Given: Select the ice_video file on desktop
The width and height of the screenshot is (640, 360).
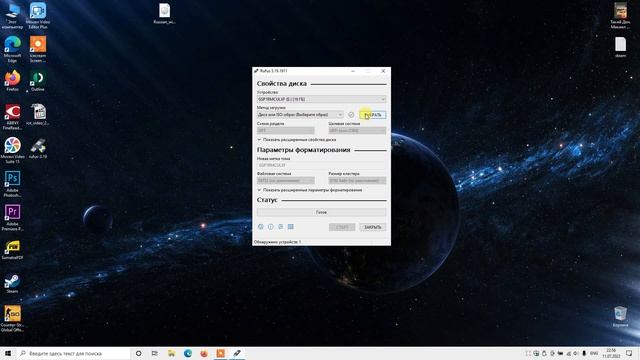Looking at the screenshot, I should [38, 114].
